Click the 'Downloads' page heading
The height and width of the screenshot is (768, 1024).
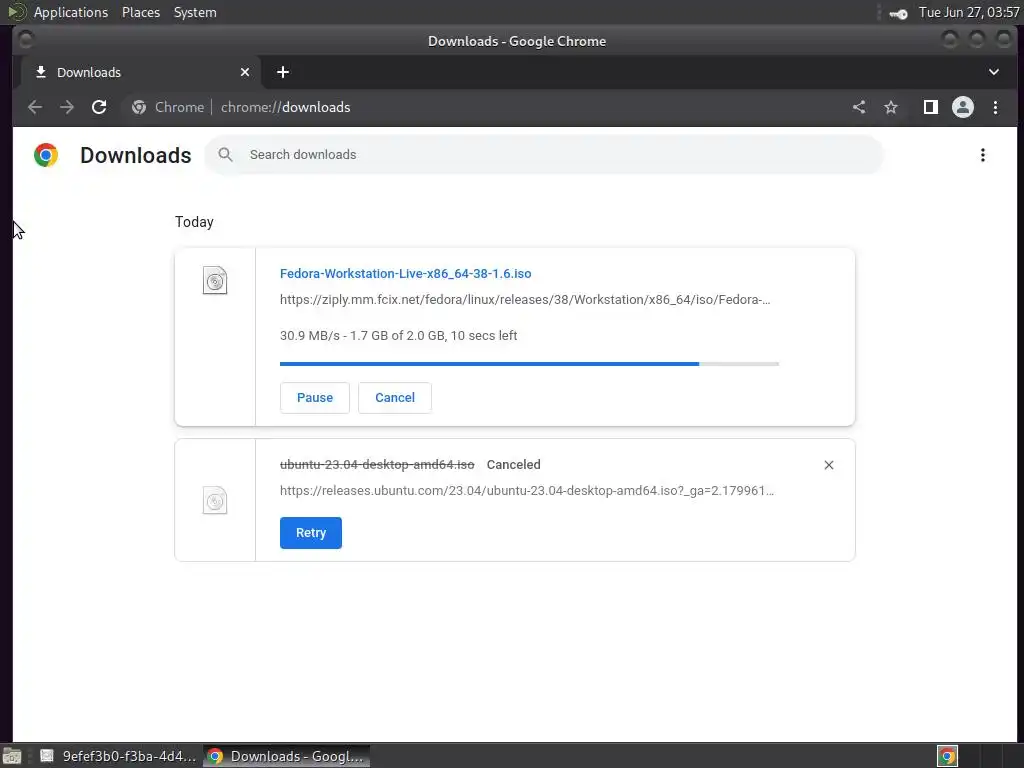tap(136, 155)
